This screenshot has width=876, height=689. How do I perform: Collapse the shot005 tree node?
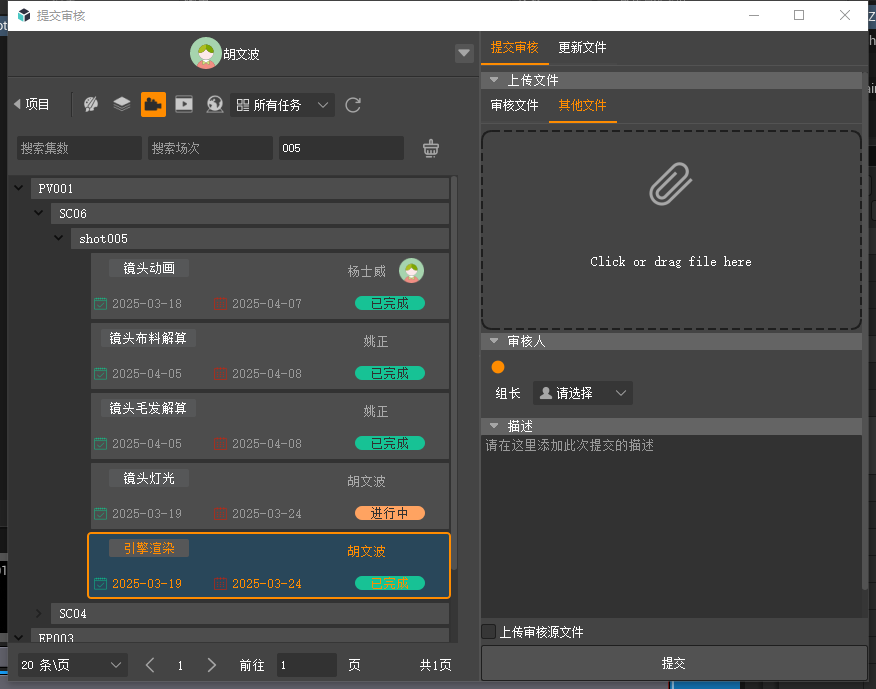[59, 238]
